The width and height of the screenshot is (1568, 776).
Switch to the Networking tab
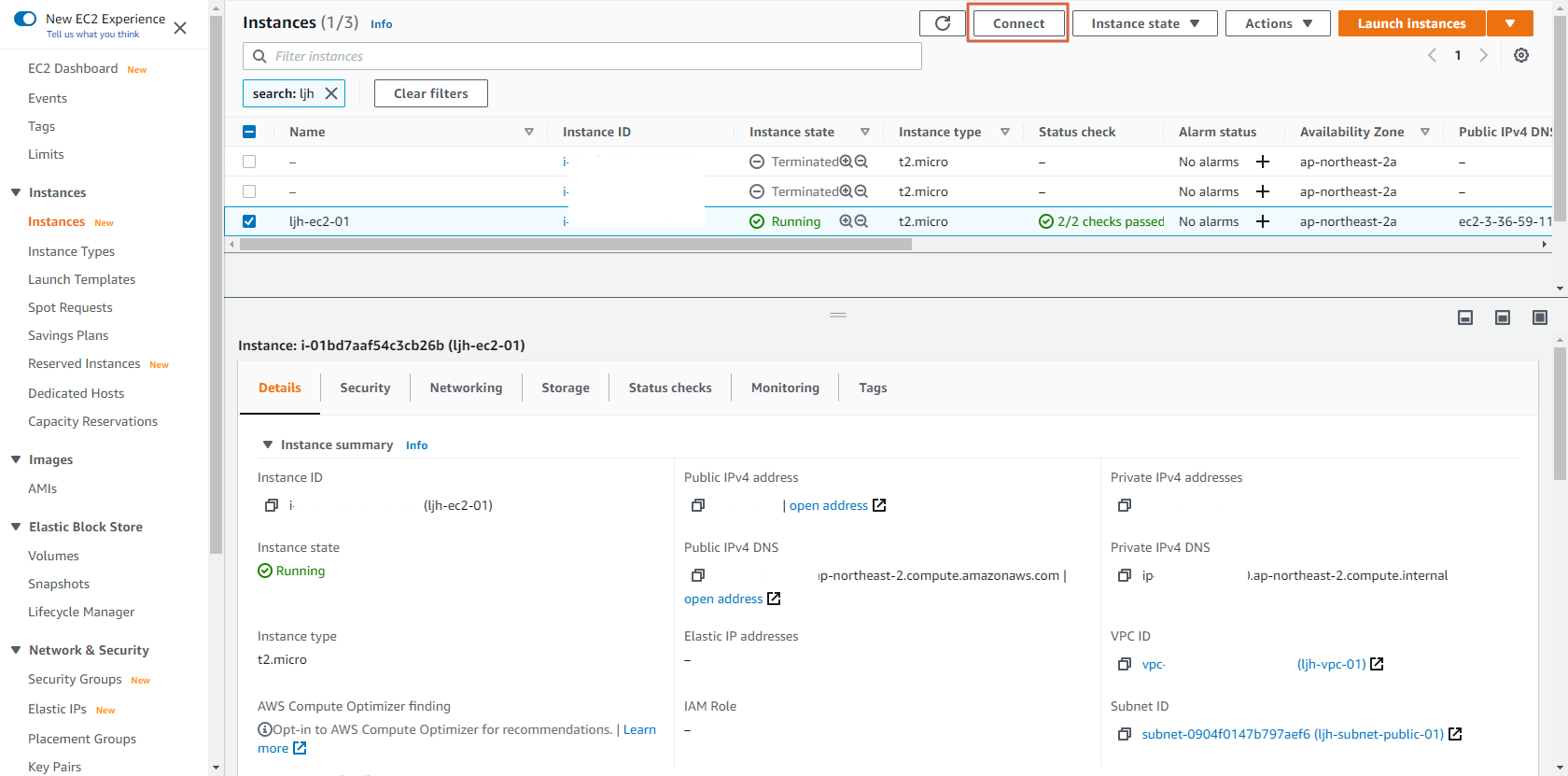466,388
